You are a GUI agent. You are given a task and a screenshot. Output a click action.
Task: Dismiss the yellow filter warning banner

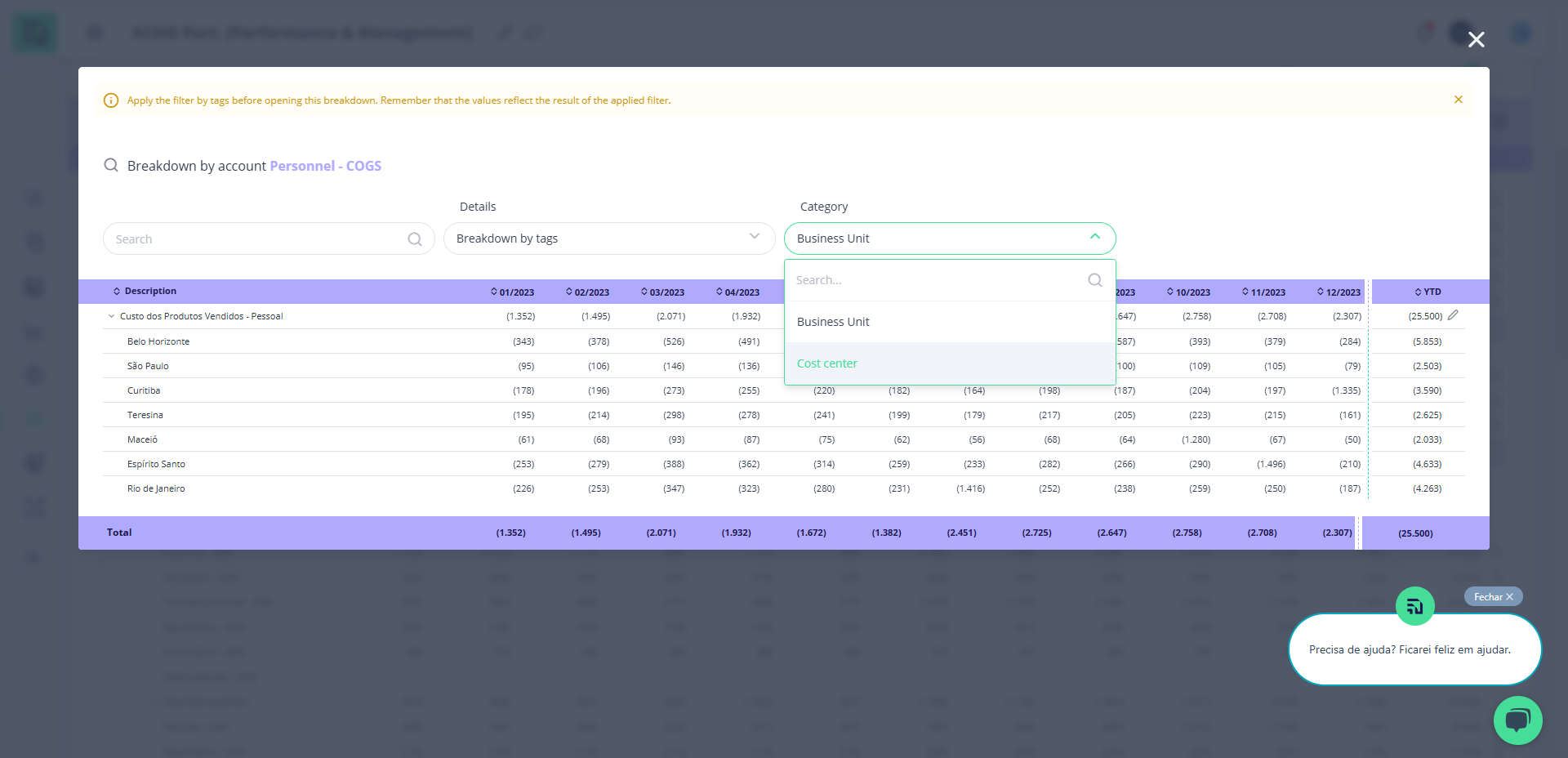click(x=1458, y=100)
